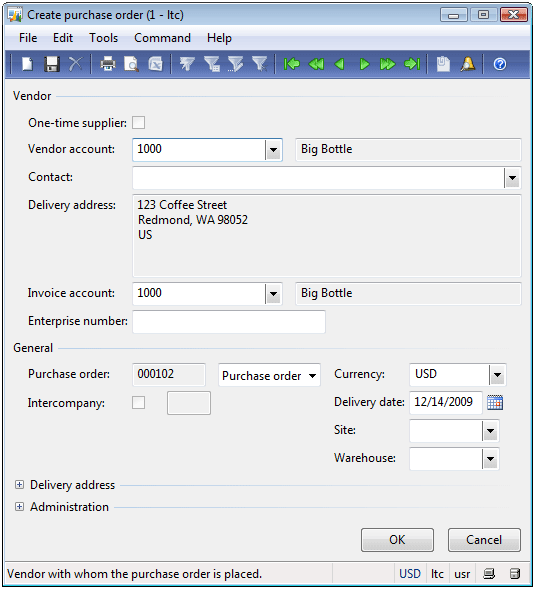Go to next page double arrow
This screenshot has height=589, width=535.
pyautogui.click(x=387, y=64)
